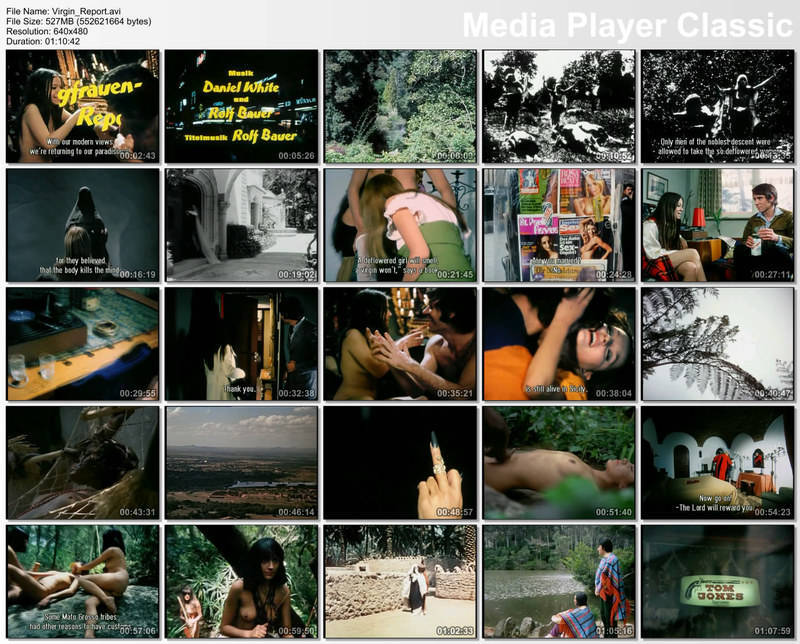This screenshot has height=644, width=800.
Task: Click the "Resolution: 640x480" line
Action: [47, 31]
